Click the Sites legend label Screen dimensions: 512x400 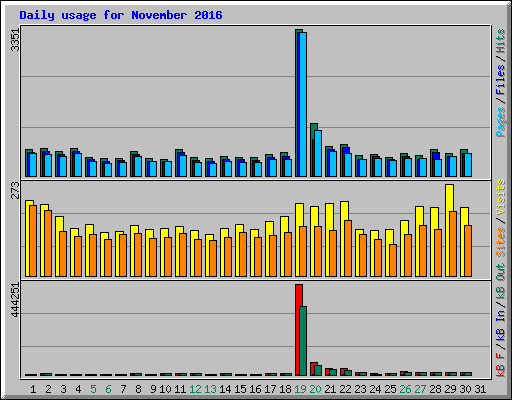pos(500,242)
